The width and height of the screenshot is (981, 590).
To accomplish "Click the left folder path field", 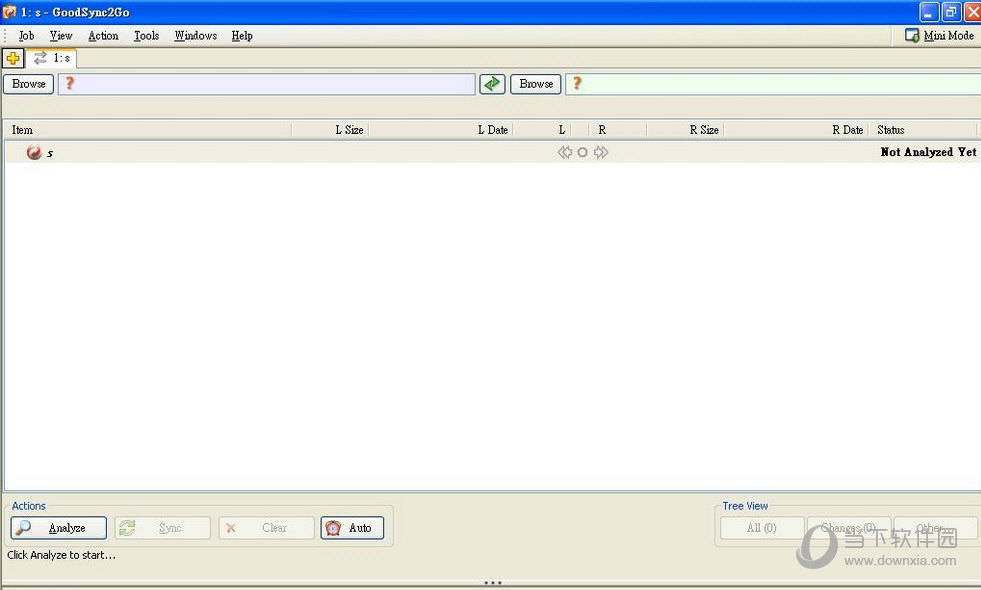I will coord(267,84).
